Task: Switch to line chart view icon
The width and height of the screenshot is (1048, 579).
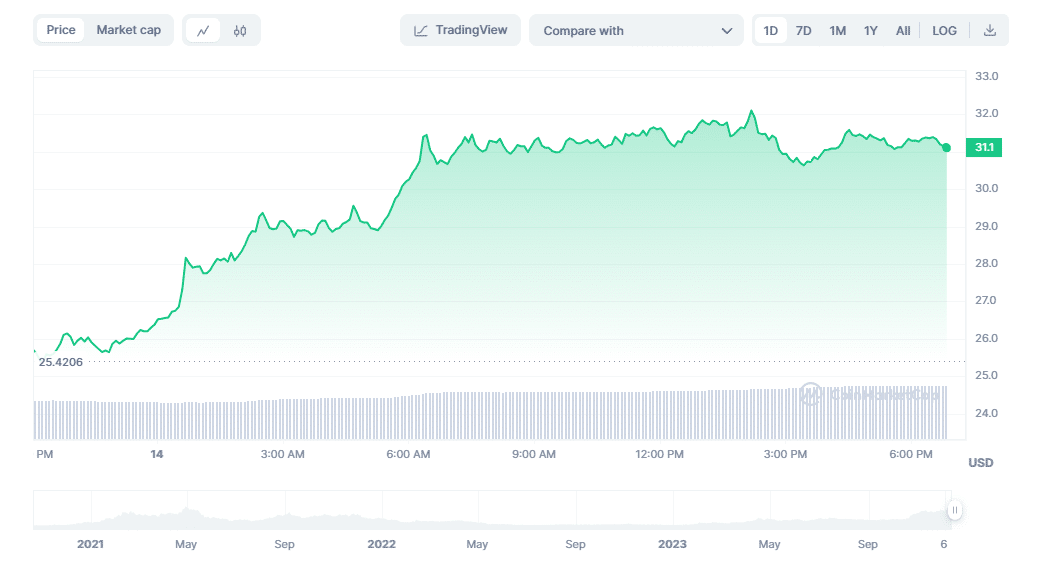Action: pos(203,30)
